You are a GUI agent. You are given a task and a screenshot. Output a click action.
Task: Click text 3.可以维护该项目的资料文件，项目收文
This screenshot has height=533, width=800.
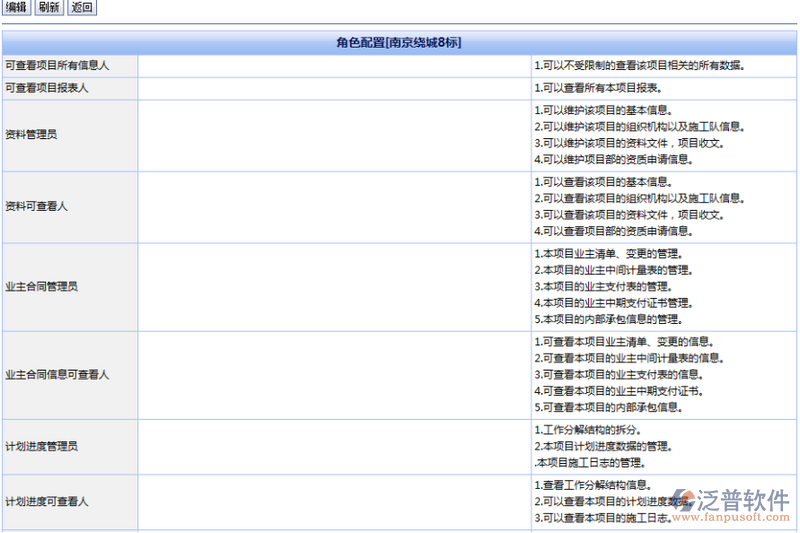pos(630,143)
